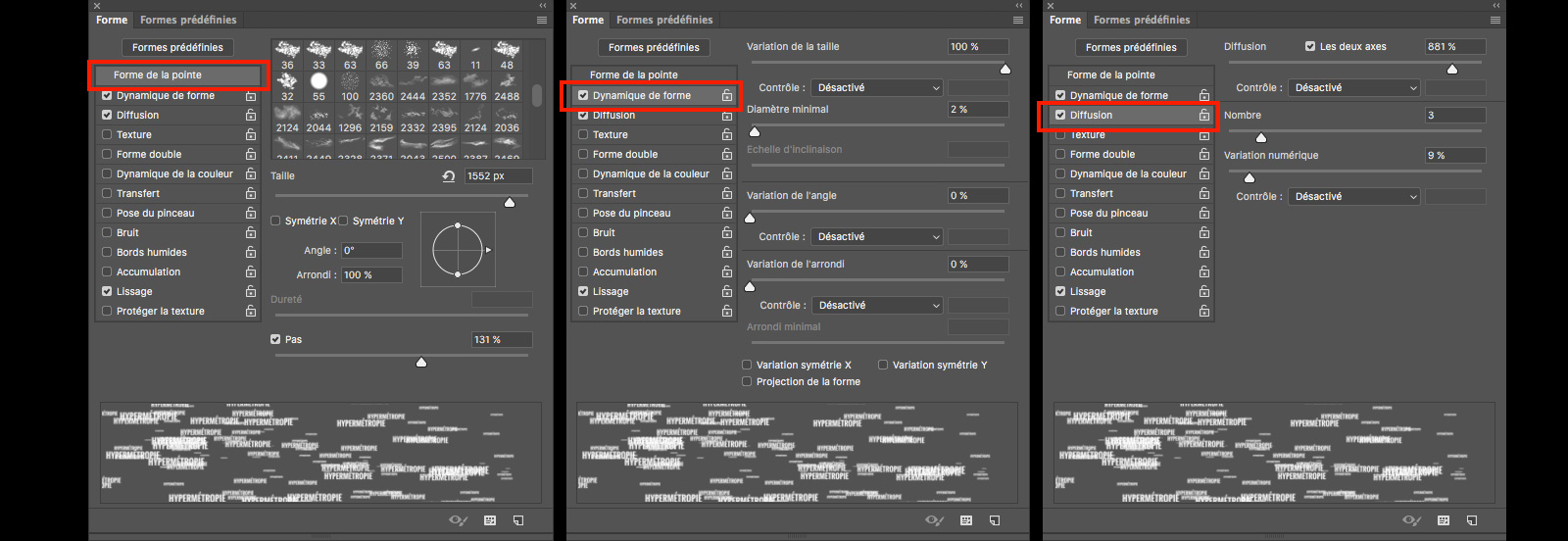Click Texture lock icon in leftmost panel
The height and width of the screenshot is (541, 1568).
pos(251,135)
